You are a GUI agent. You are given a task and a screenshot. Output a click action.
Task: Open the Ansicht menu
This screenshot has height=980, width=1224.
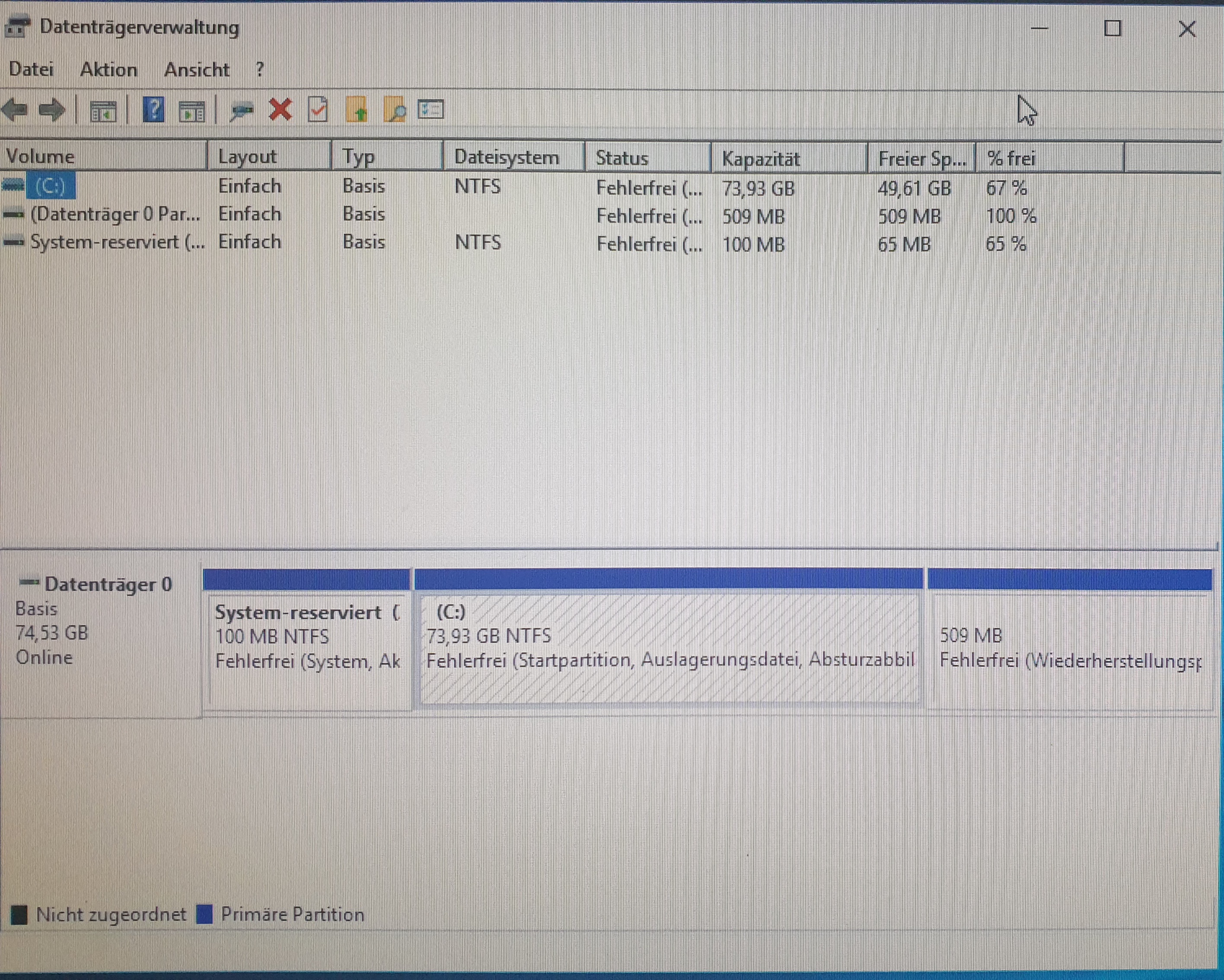click(x=196, y=70)
